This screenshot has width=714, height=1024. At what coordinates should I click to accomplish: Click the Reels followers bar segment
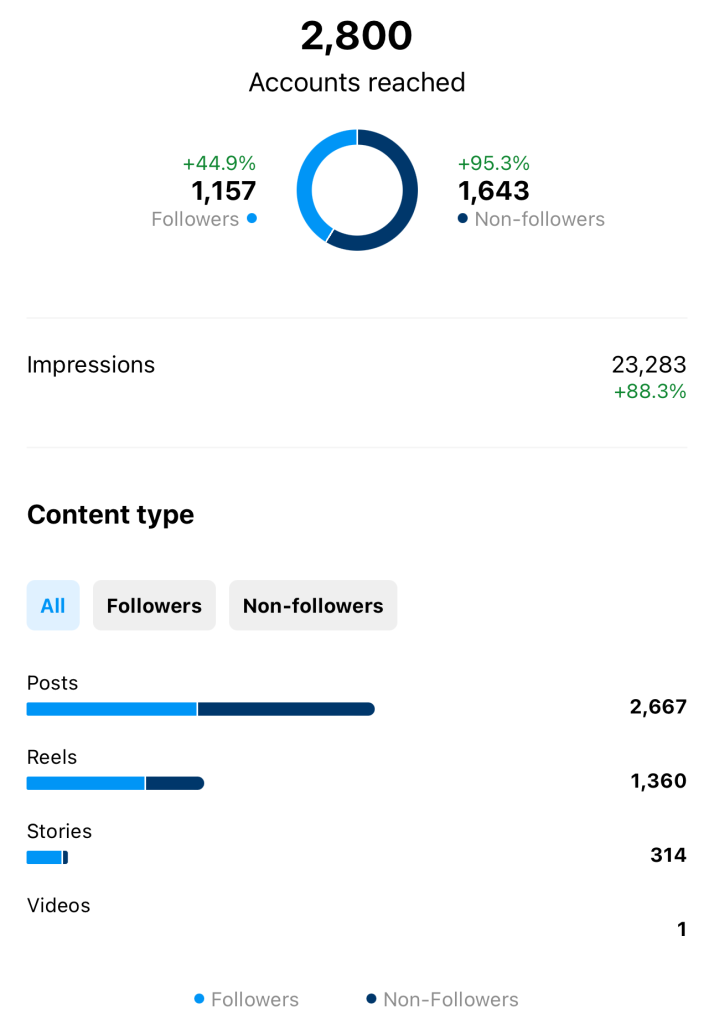pos(85,783)
